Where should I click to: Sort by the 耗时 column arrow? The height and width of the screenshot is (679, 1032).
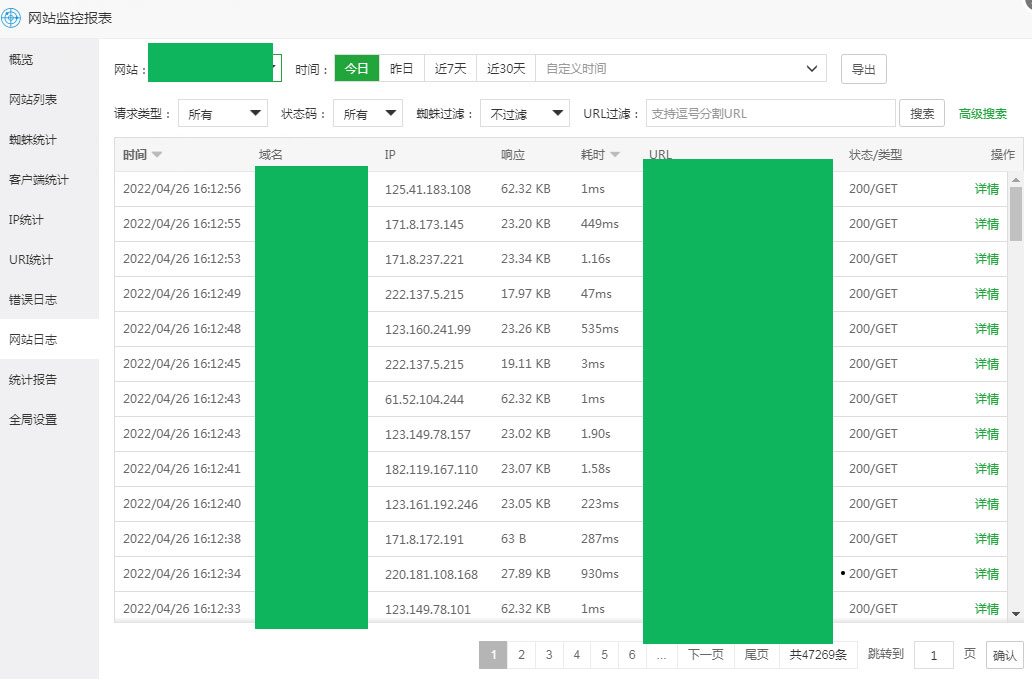pos(615,155)
